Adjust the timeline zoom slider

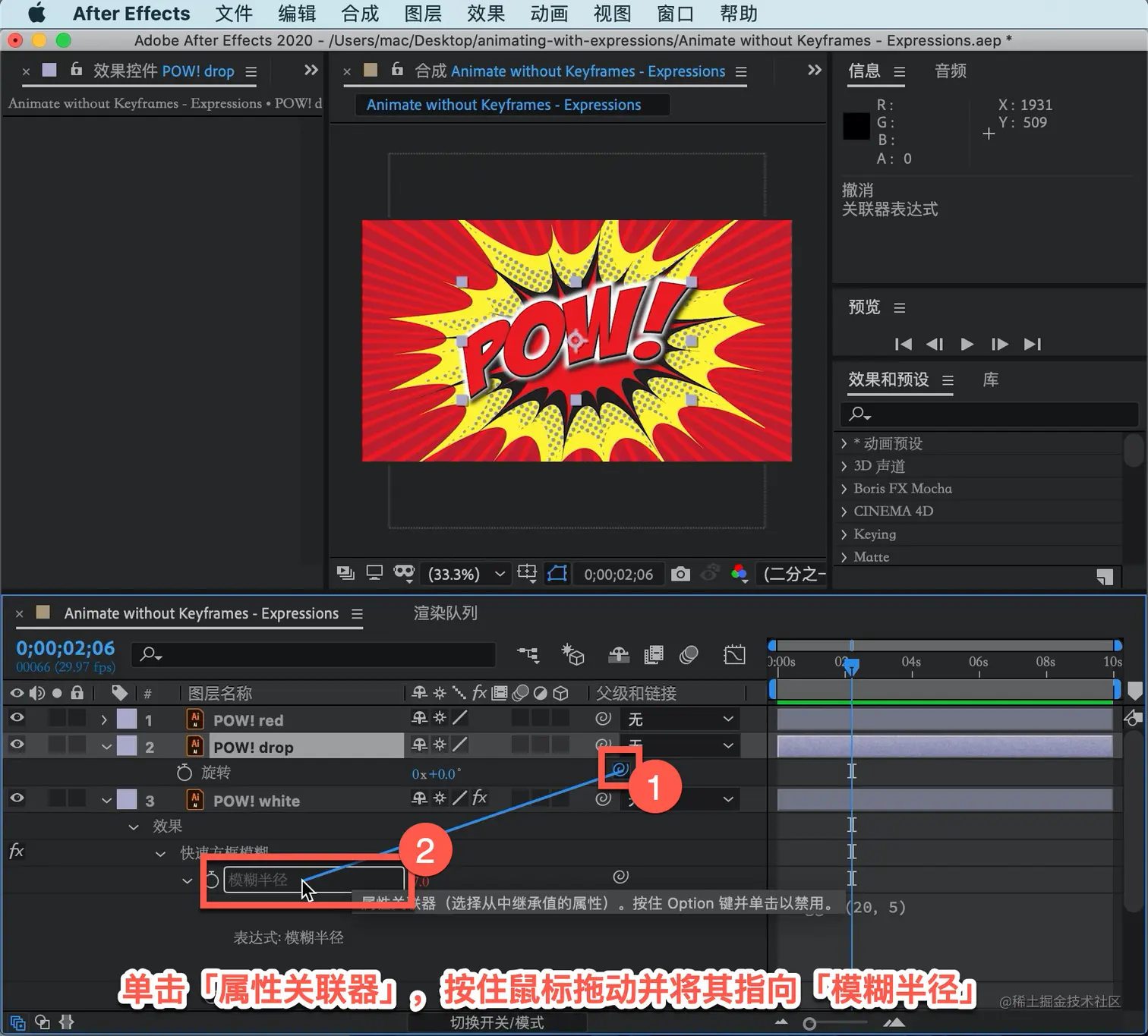809,1024
